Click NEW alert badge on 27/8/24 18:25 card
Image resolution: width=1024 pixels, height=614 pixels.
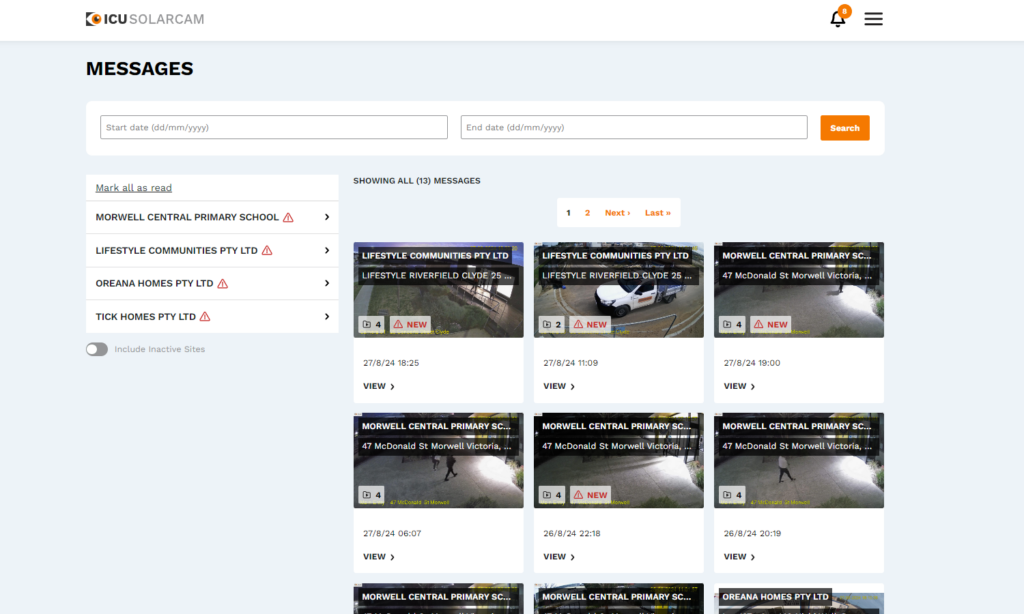coord(410,324)
